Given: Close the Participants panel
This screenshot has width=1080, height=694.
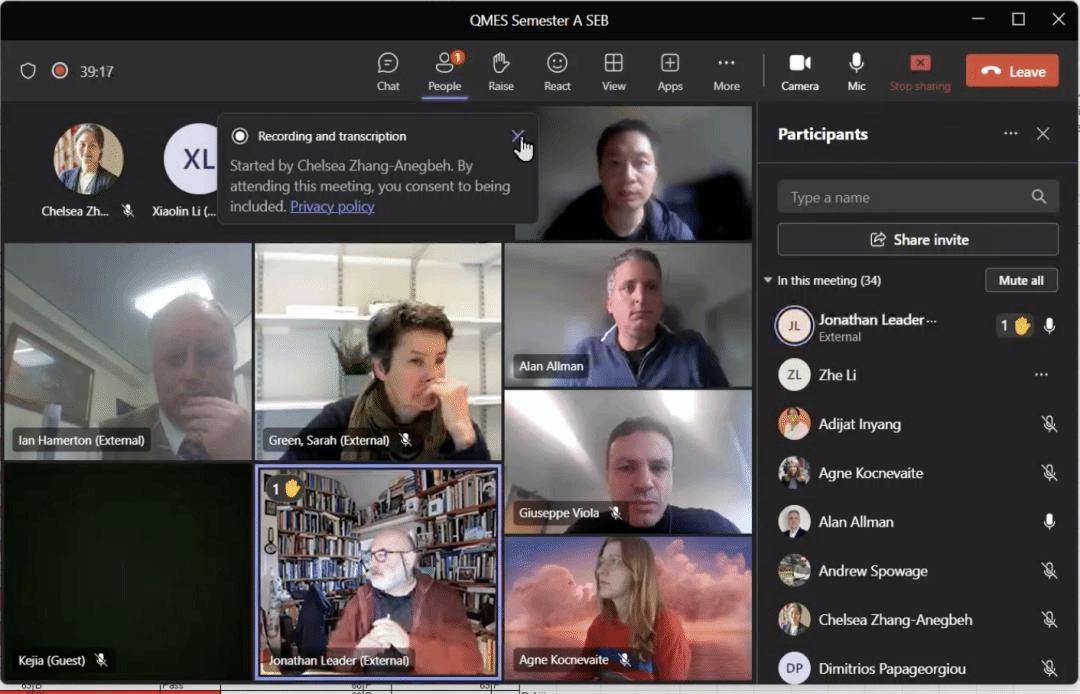Looking at the screenshot, I should 1043,134.
